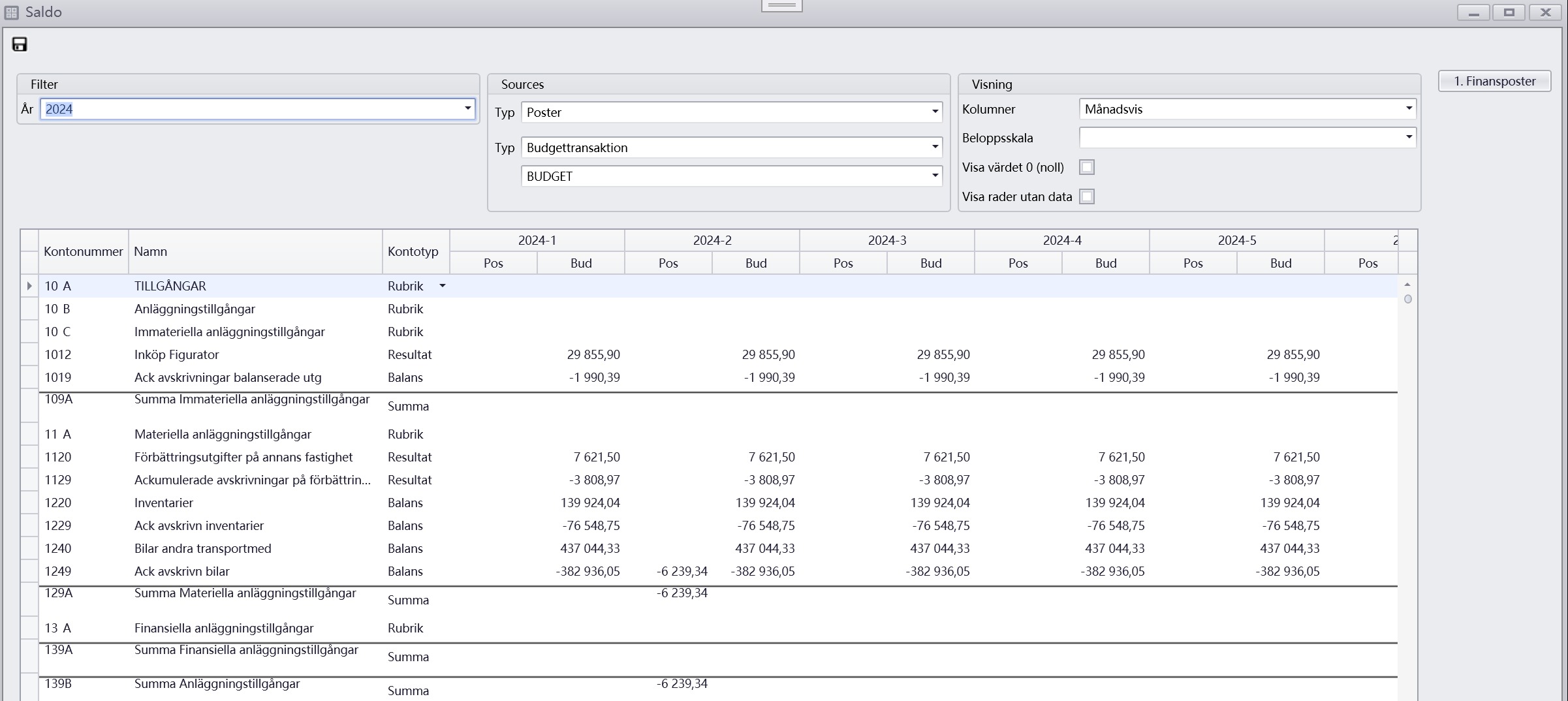The height and width of the screenshot is (701, 1568).
Task: Expand the Poster type dropdown
Action: point(935,112)
